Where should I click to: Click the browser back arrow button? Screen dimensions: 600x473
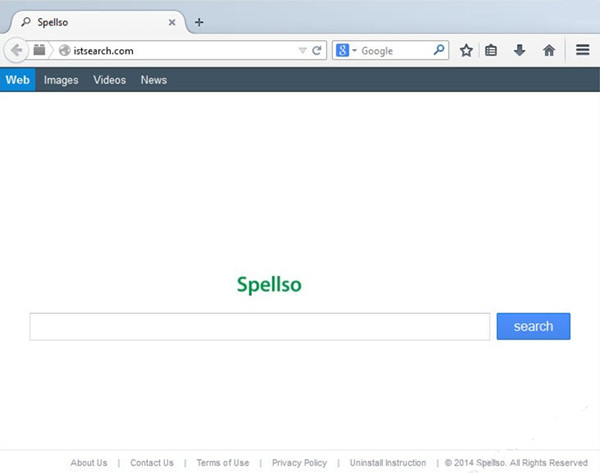(16, 50)
